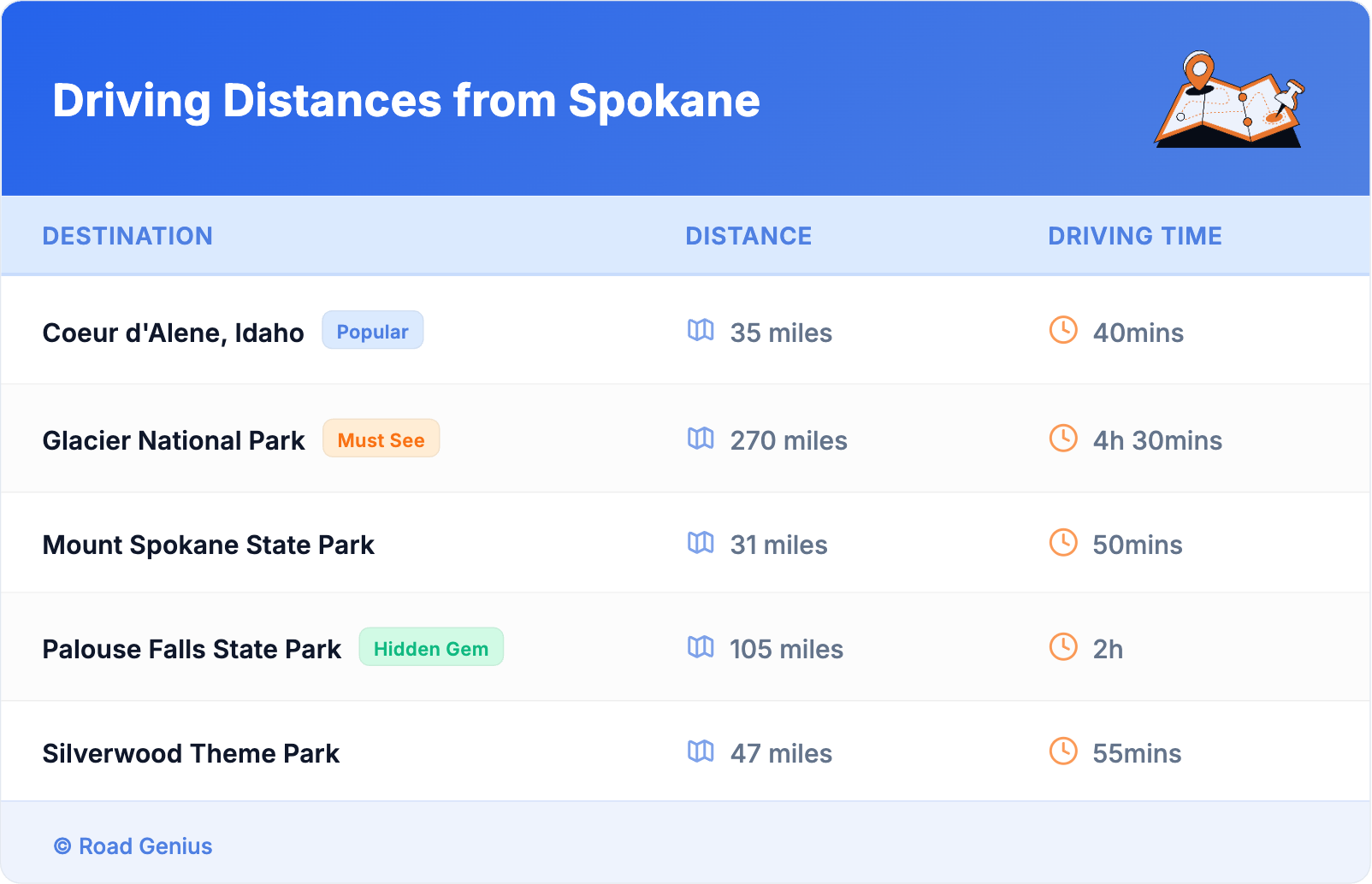
Task: Open the Road Genius copyright link
Action: [133, 846]
